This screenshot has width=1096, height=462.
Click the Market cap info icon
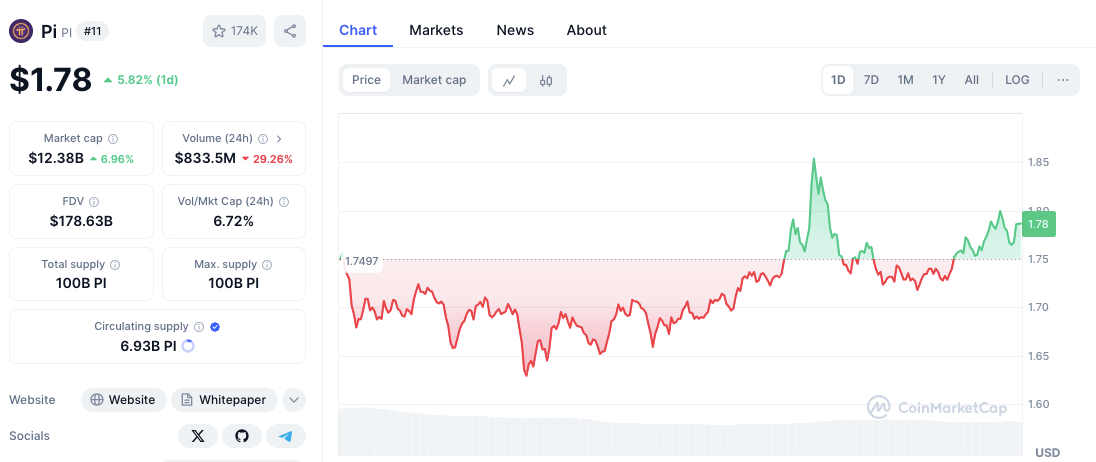[x=113, y=139]
